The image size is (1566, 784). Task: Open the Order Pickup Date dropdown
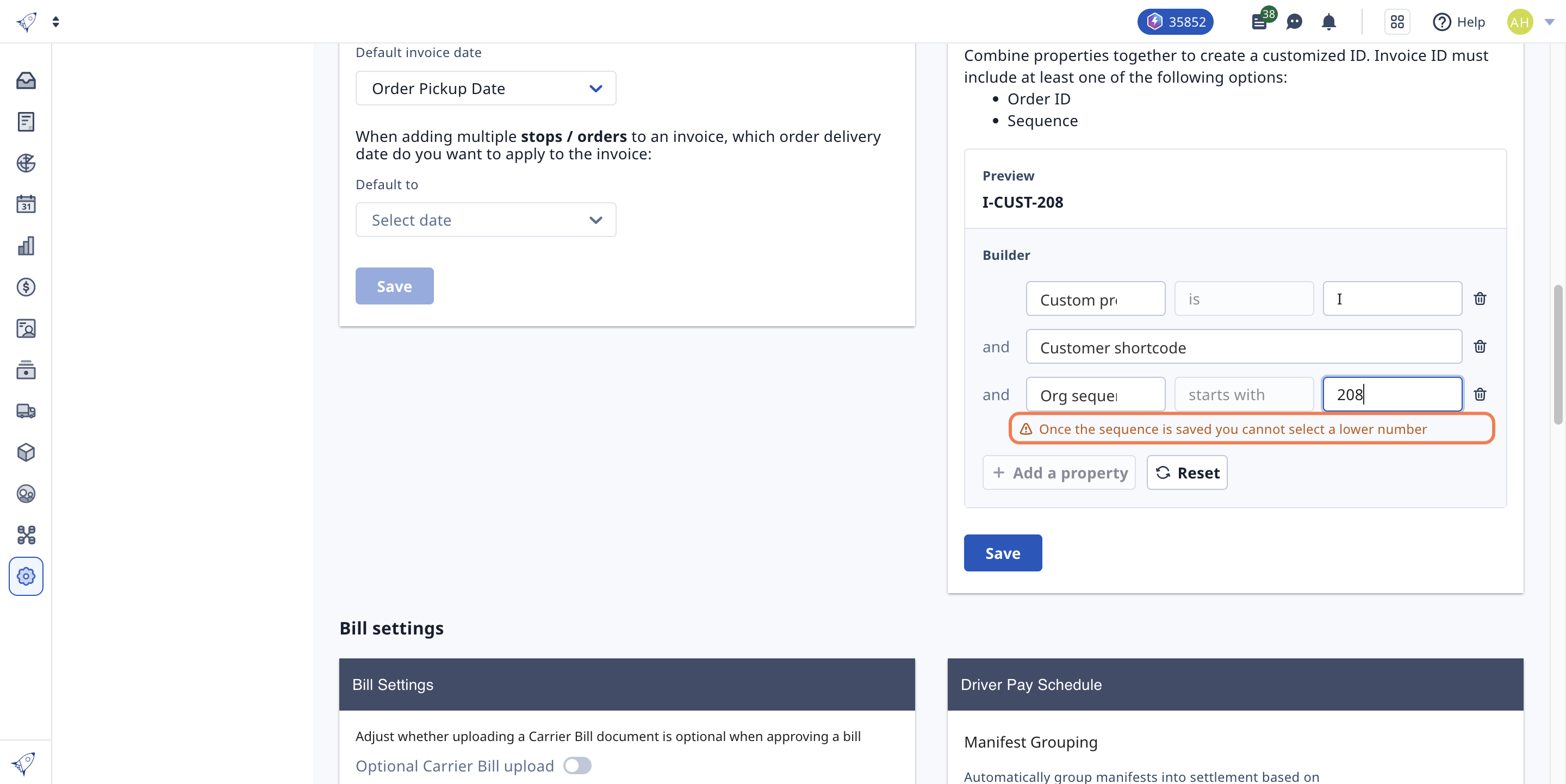pos(486,88)
